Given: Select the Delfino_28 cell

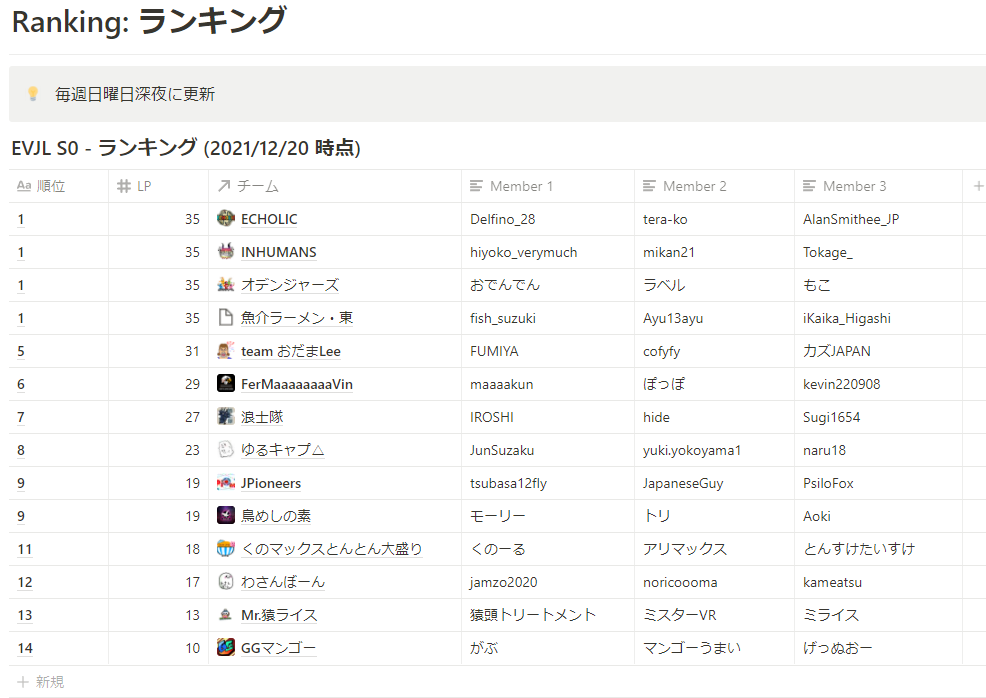Looking at the screenshot, I should [x=548, y=219].
